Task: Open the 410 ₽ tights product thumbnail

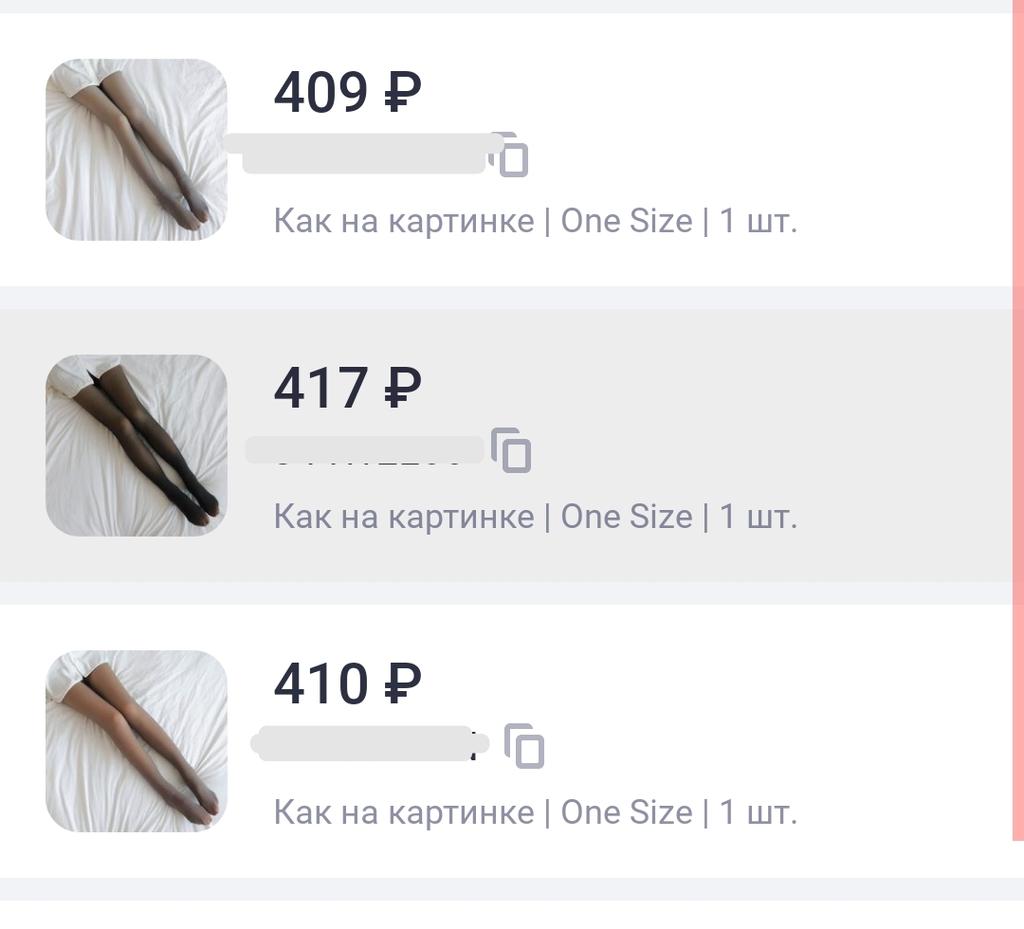Action: (136, 741)
